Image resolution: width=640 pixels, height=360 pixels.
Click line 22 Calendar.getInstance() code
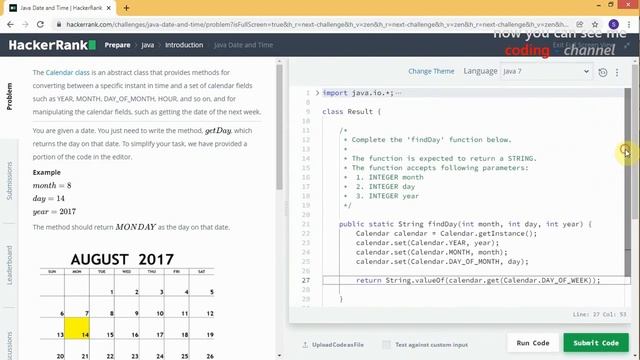pyautogui.click(x=446, y=233)
